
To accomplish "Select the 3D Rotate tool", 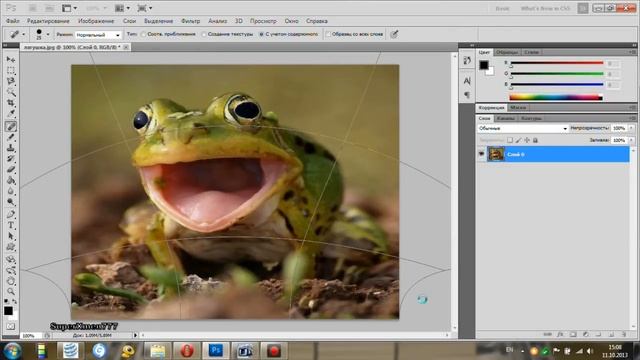I will [x=11, y=259].
